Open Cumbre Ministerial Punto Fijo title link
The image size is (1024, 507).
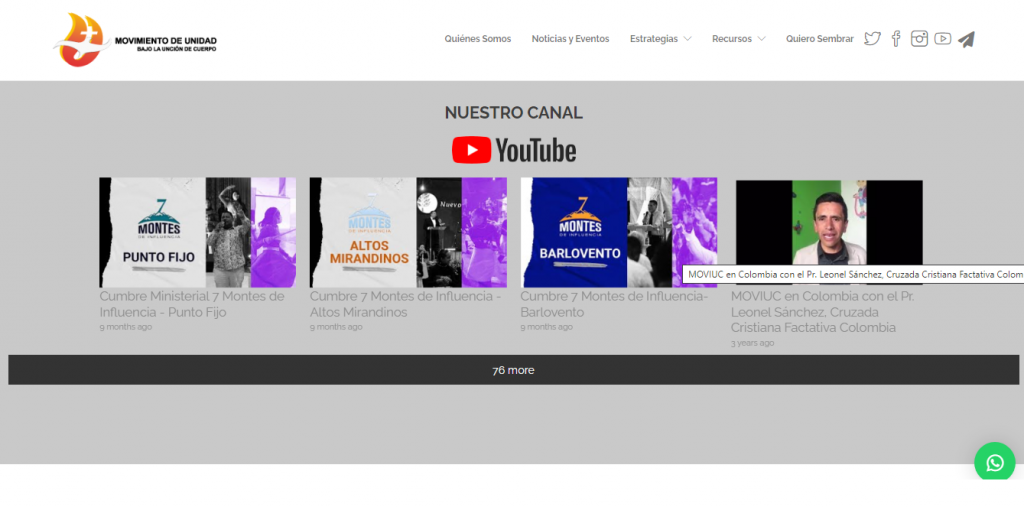pyautogui.click(x=192, y=304)
